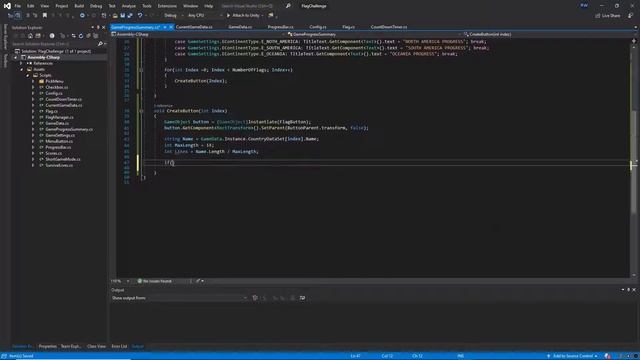
Task: Select SurvivalLives.cs in Solution Explorer
Action: pyautogui.click(x=59, y=165)
